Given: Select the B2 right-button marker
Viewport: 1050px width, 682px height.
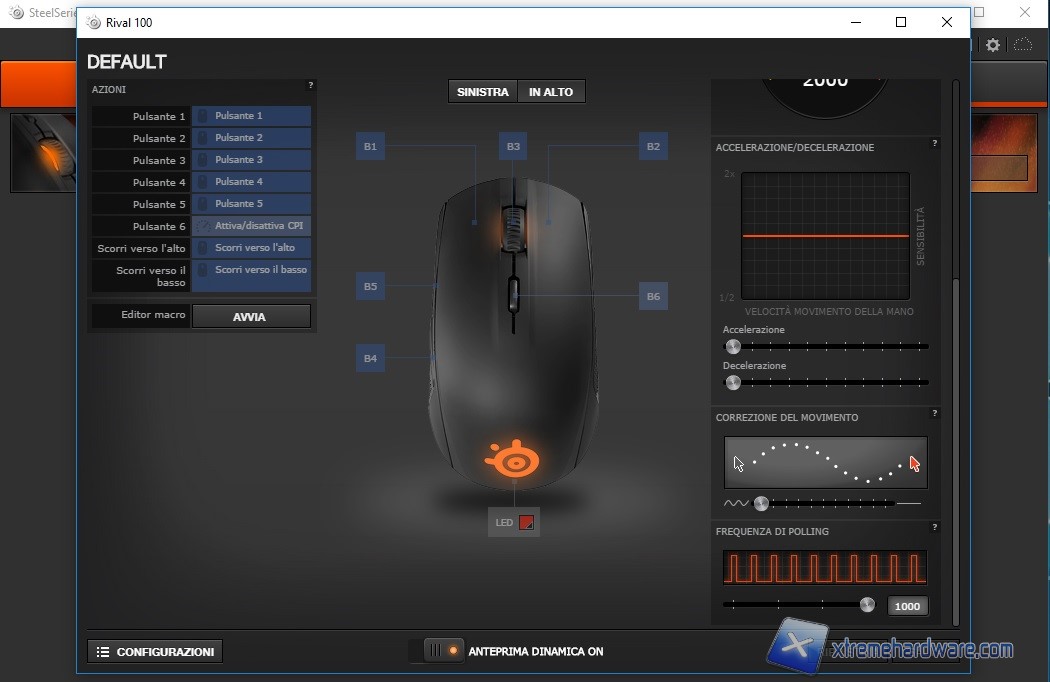Looking at the screenshot, I should (x=653, y=147).
